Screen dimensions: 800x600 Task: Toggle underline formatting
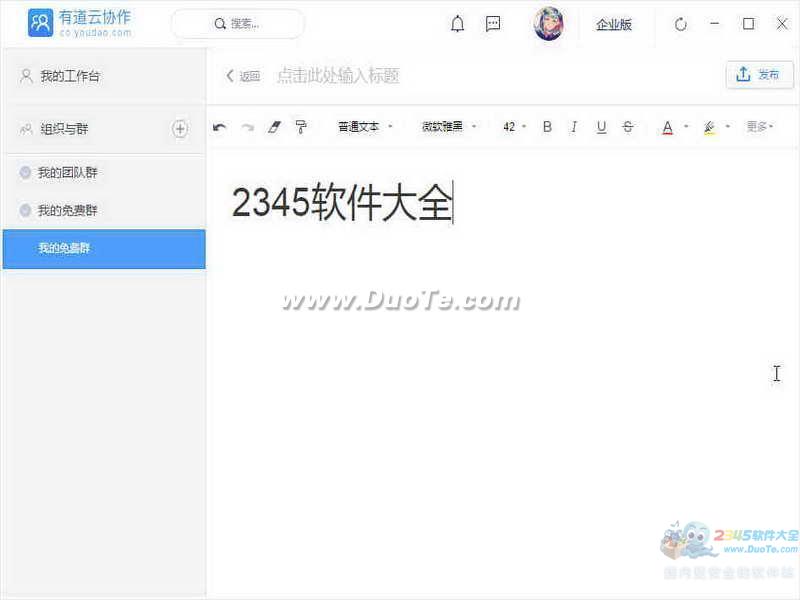(x=602, y=127)
